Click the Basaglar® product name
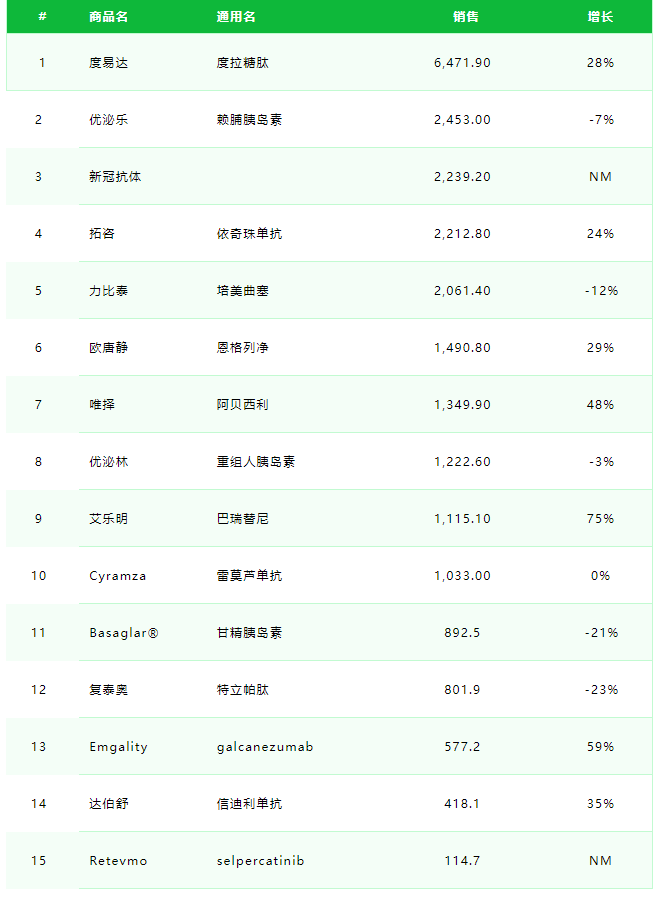Viewport: 661px width, 898px height. (124, 632)
